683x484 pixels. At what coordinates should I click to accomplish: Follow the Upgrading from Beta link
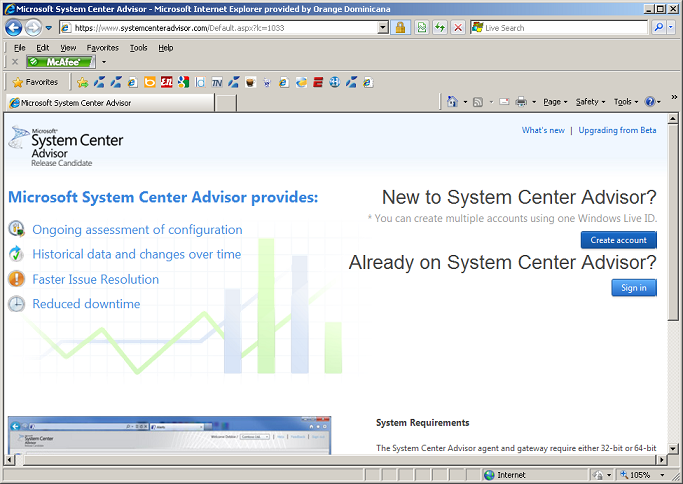617,130
